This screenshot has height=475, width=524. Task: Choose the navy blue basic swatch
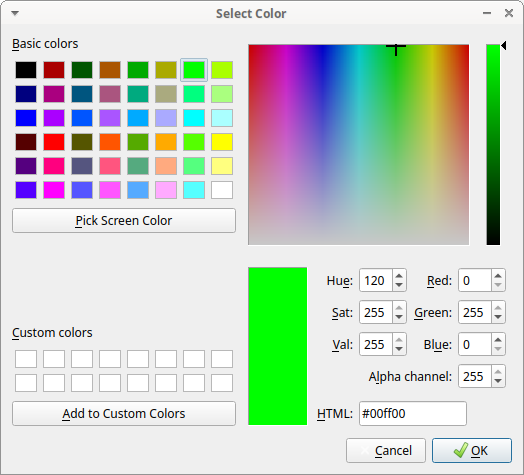tap(26, 94)
